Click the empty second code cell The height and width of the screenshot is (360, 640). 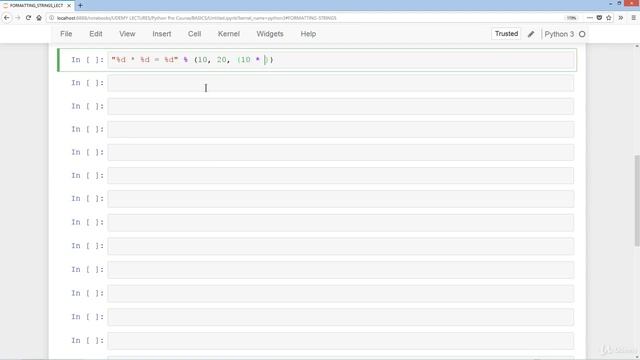coord(341,83)
